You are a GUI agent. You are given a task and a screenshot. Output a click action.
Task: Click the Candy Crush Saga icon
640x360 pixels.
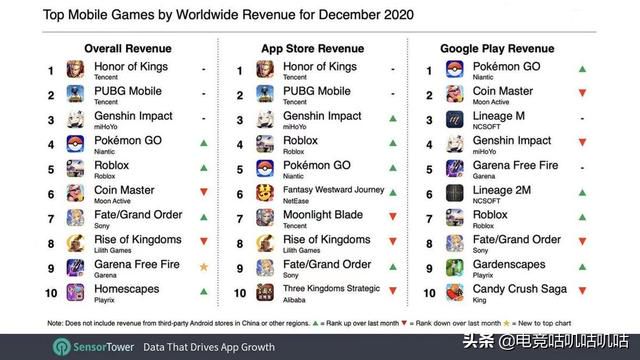pyautogui.click(x=455, y=292)
